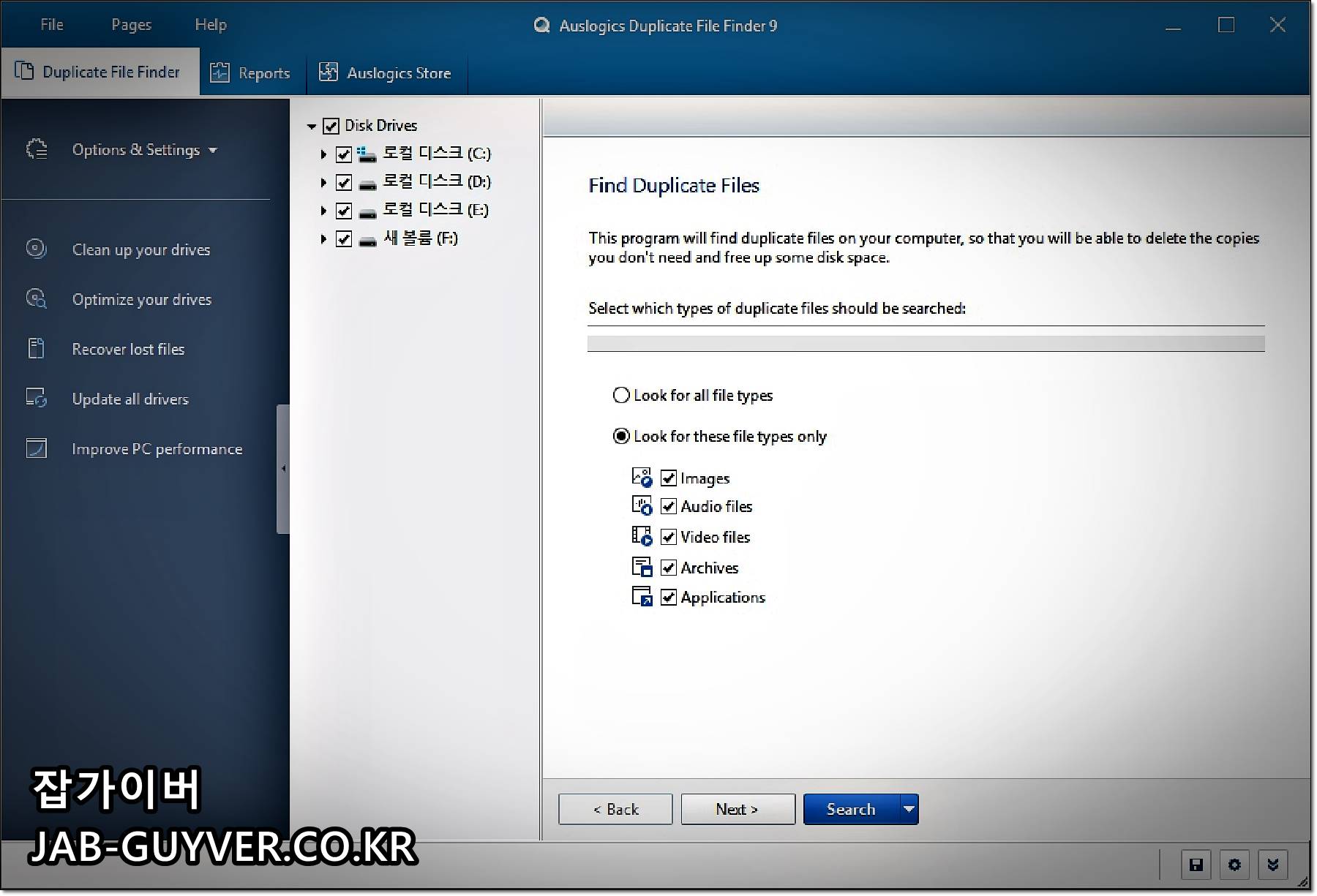The height and width of the screenshot is (896, 1317).
Task: Click the E: drive icon
Action: [367, 212]
